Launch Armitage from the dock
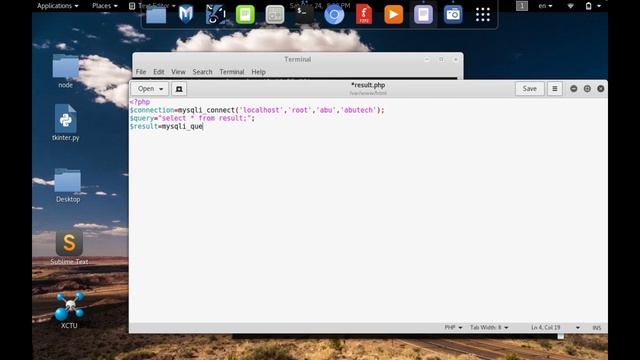 click(x=216, y=15)
